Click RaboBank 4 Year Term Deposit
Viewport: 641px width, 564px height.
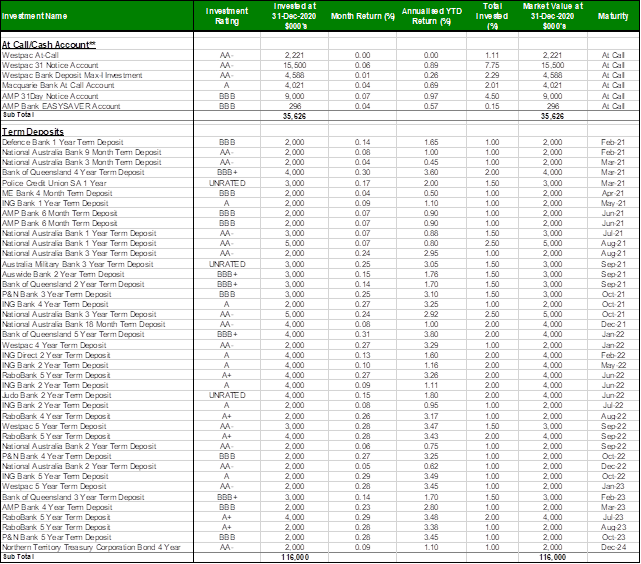[56, 416]
